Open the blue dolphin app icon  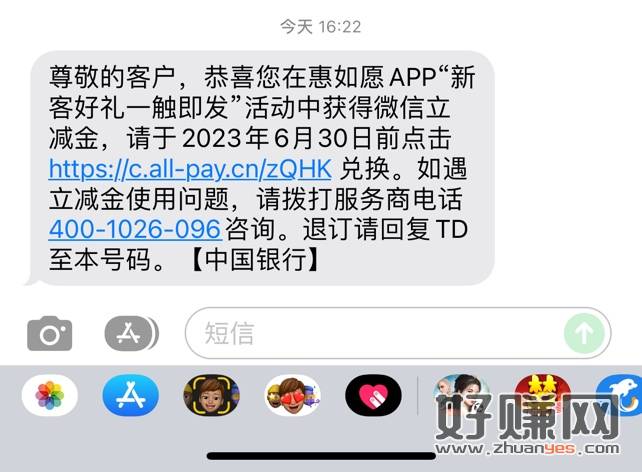619,395
